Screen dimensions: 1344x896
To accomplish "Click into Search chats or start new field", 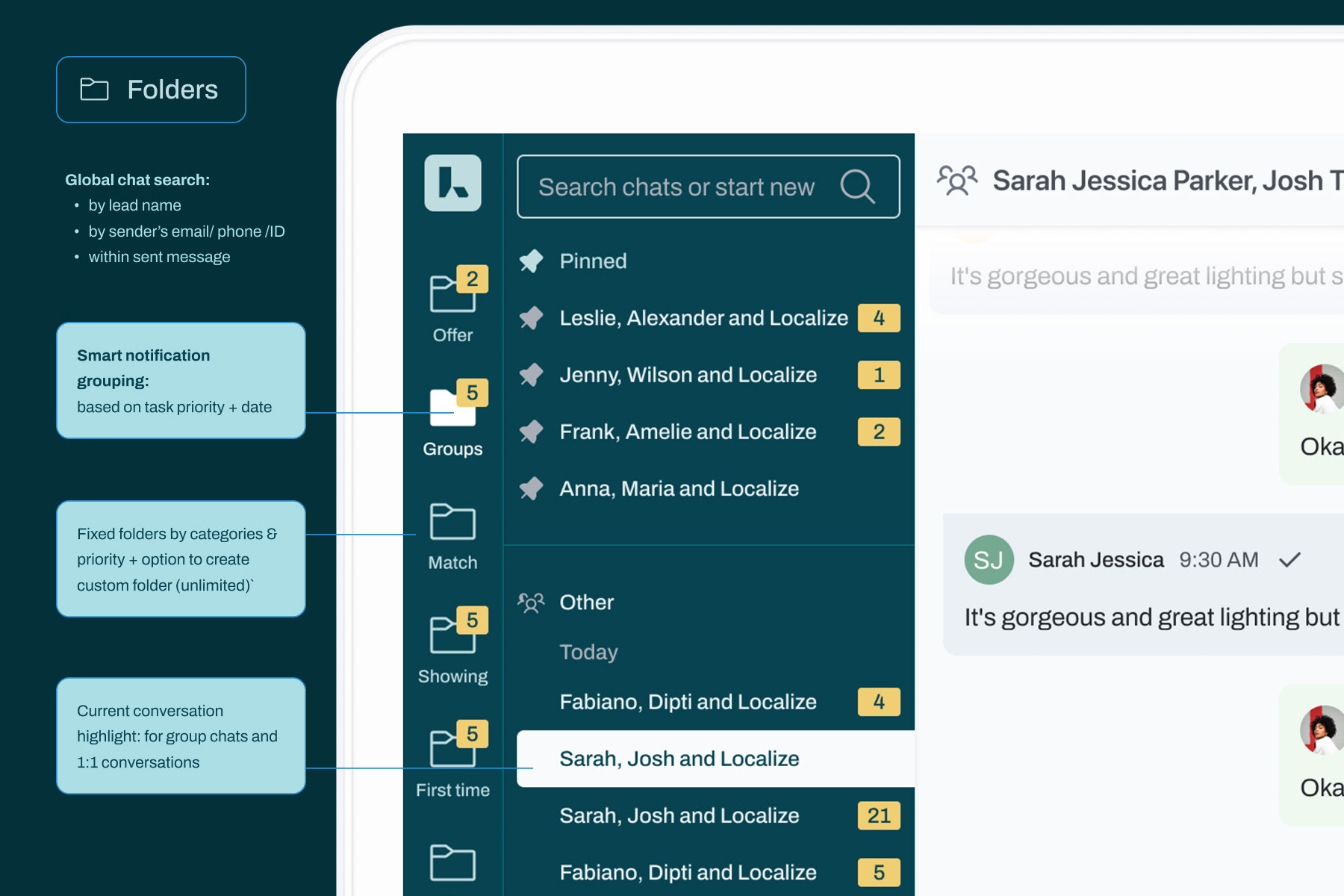I will click(708, 187).
